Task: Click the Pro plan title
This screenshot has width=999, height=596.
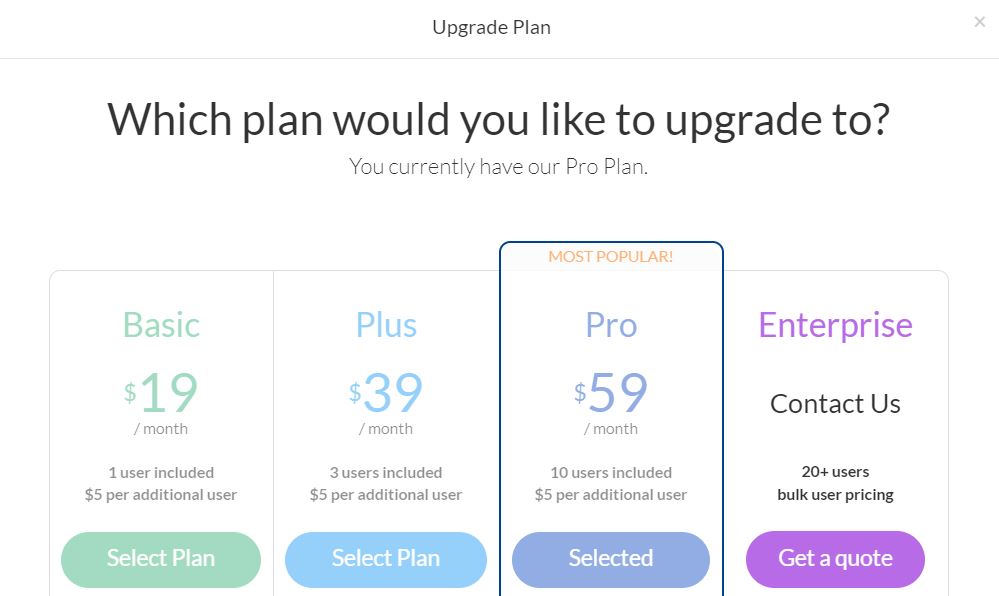Action: (610, 324)
